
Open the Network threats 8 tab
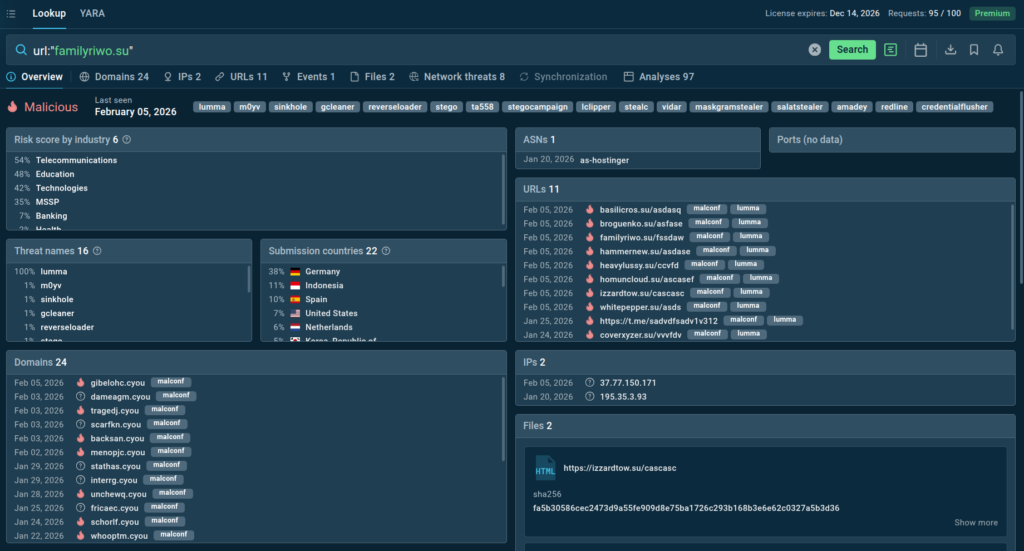[457, 77]
